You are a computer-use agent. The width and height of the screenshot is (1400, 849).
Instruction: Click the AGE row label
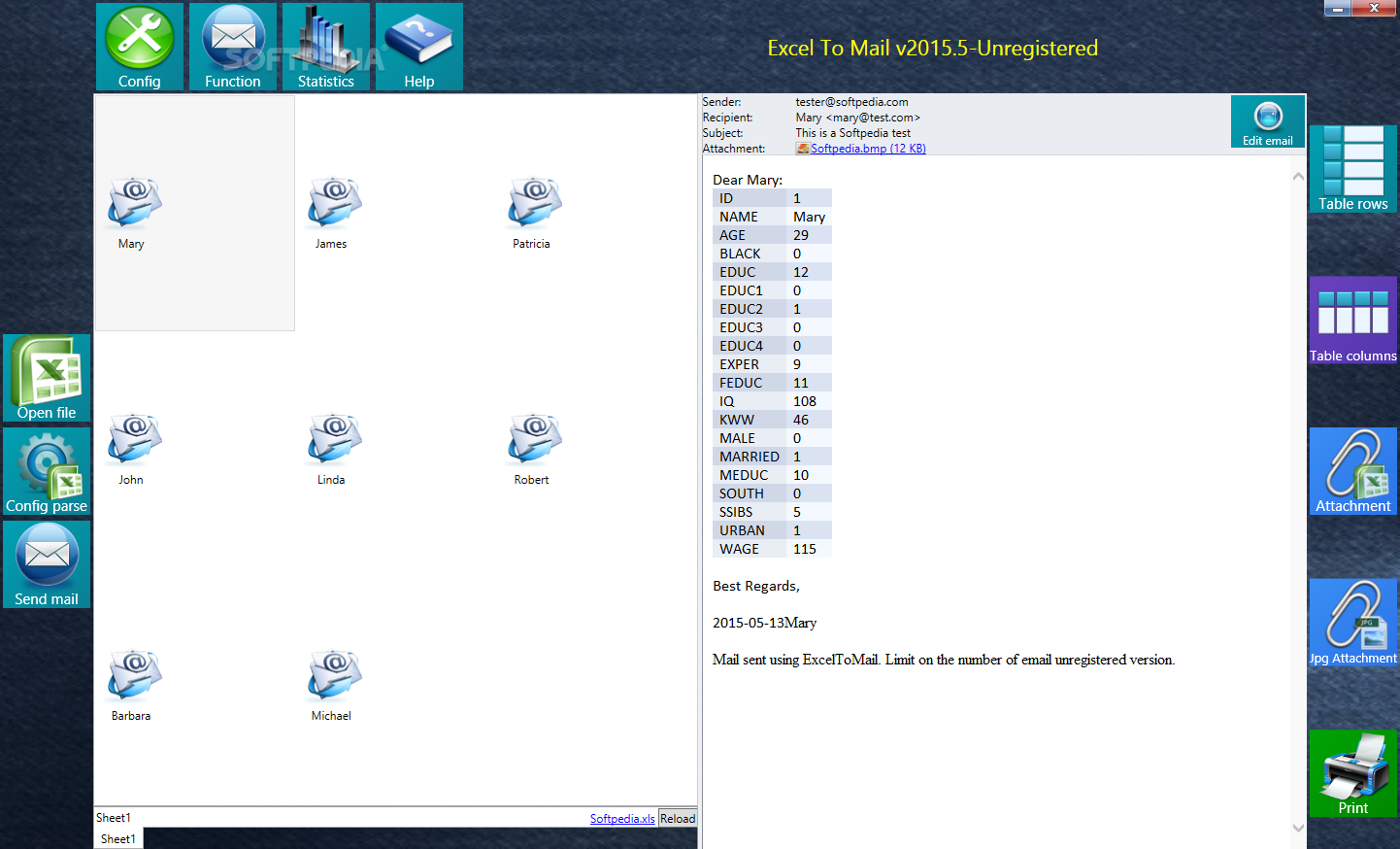click(732, 235)
